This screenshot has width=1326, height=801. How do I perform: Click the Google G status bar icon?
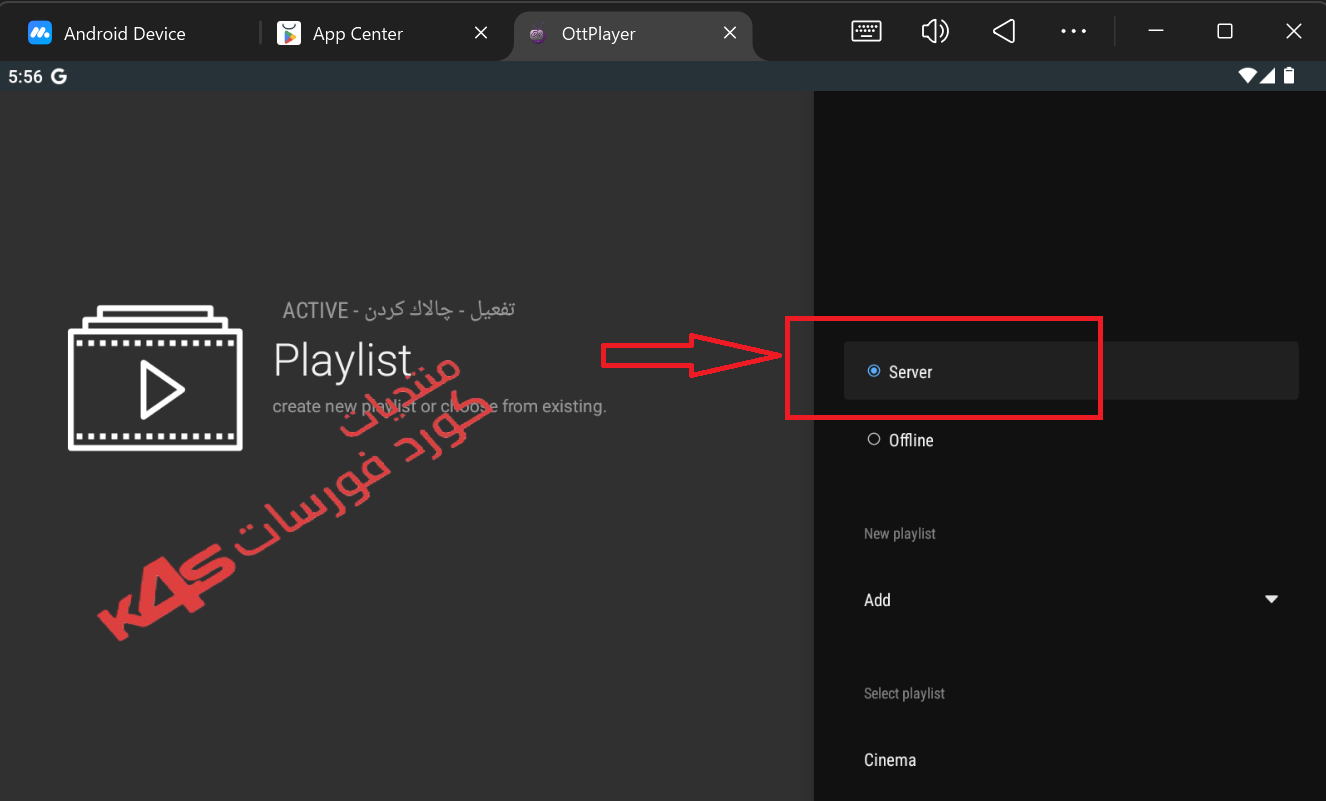59,76
